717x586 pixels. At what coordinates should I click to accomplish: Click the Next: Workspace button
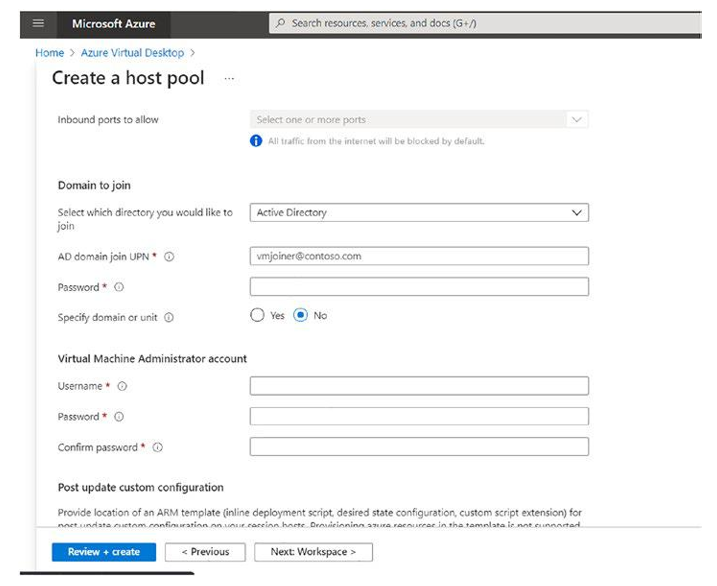click(x=313, y=552)
